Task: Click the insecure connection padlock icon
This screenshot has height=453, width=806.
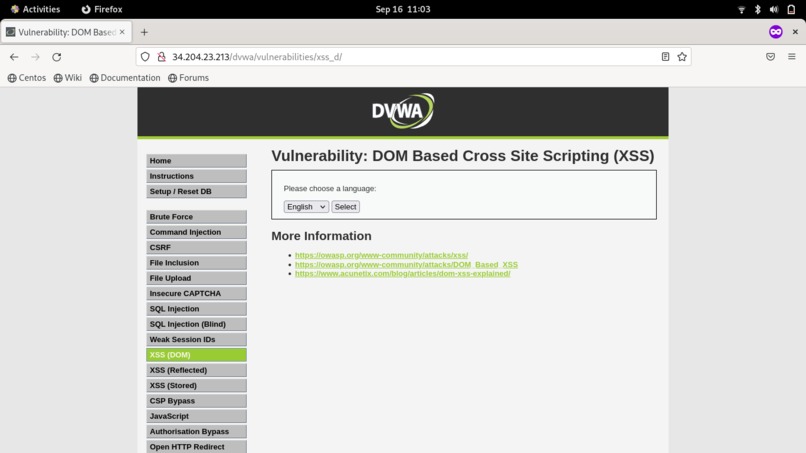Action: pyautogui.click(x=161, y=57)
